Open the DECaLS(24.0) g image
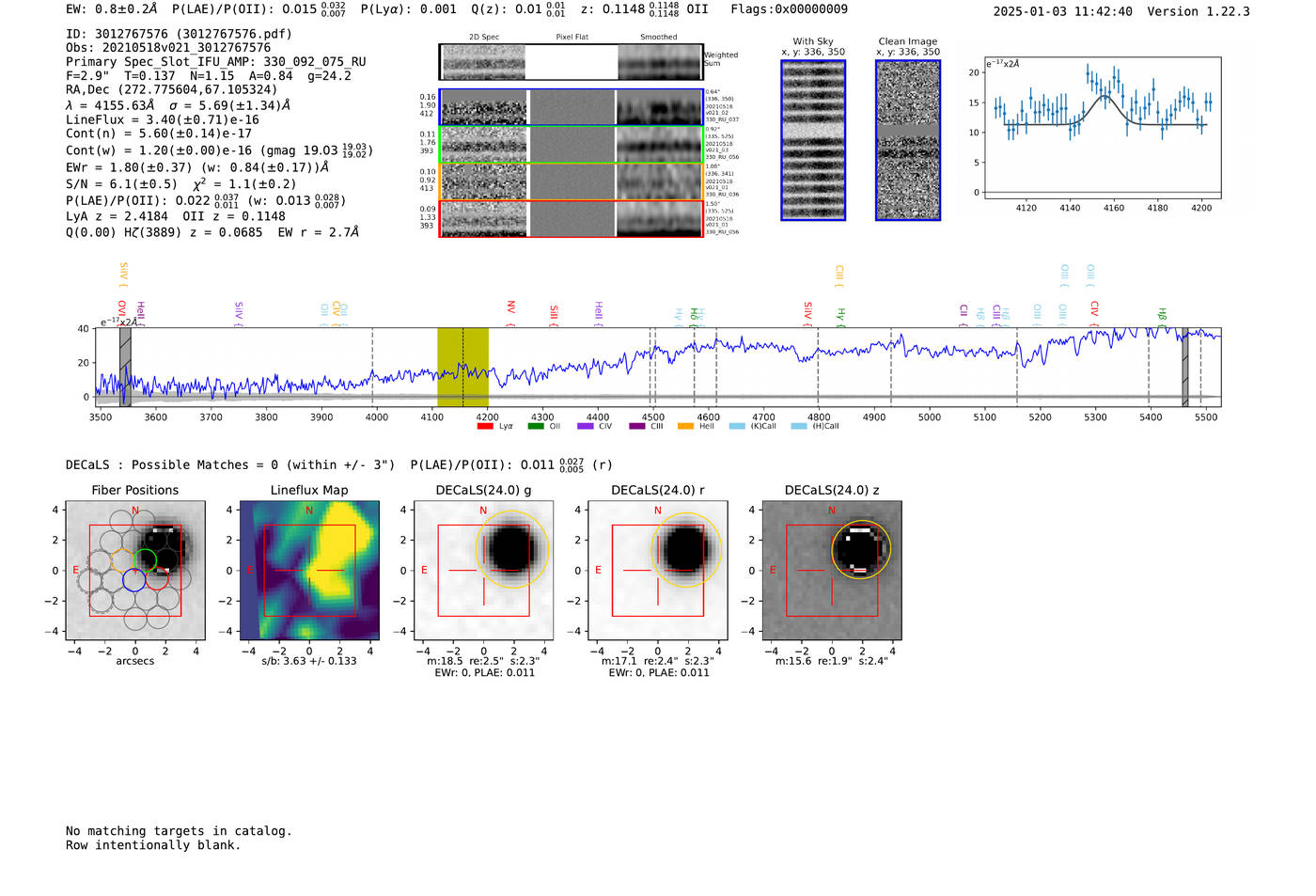The width and height of the screenshot is (1316, 896). coord(483,571)
